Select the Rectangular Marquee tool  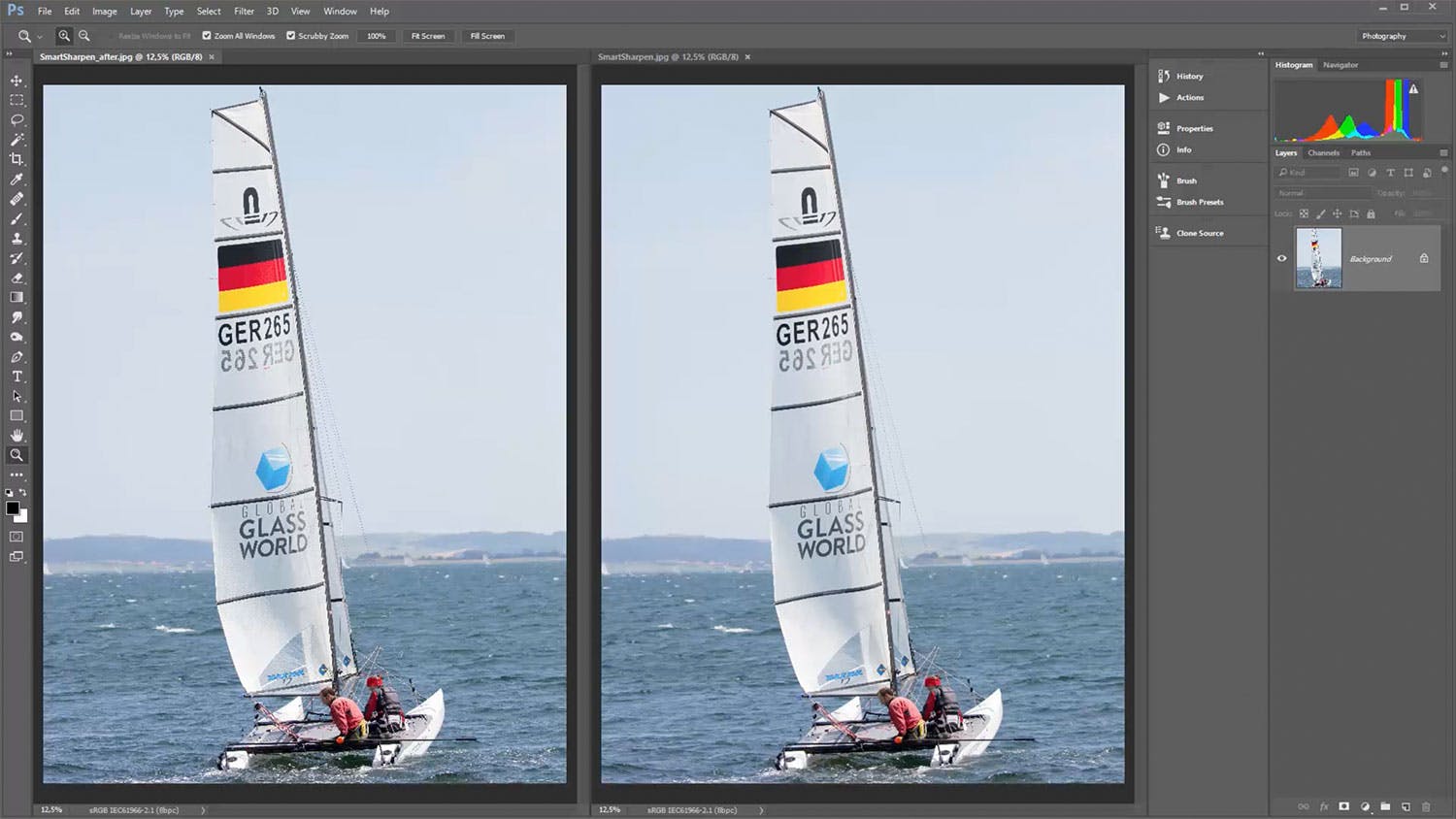pos(17,100)
